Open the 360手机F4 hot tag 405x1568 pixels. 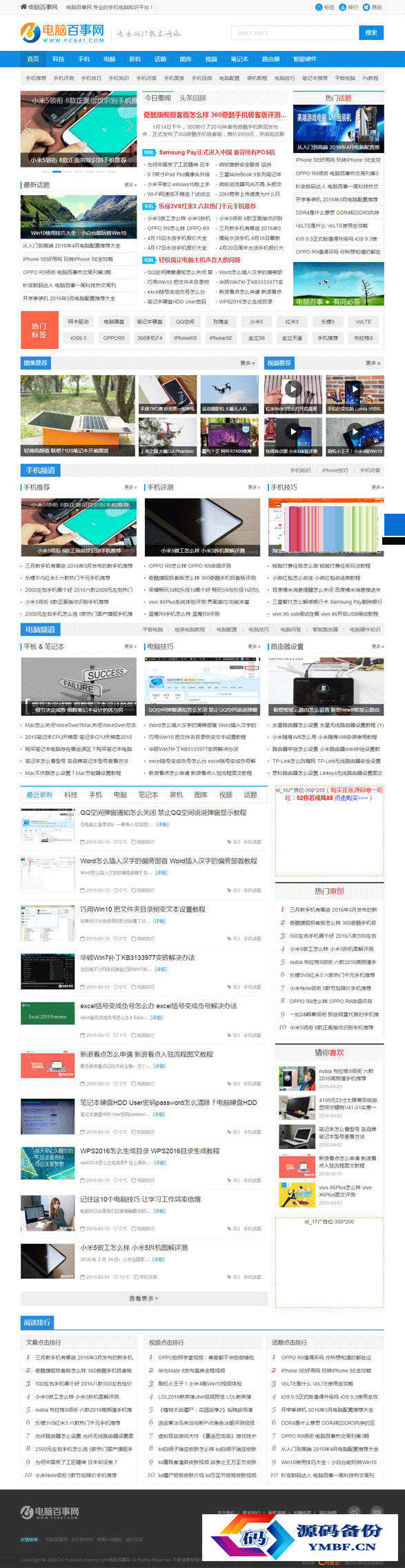[x=150, y=338]
